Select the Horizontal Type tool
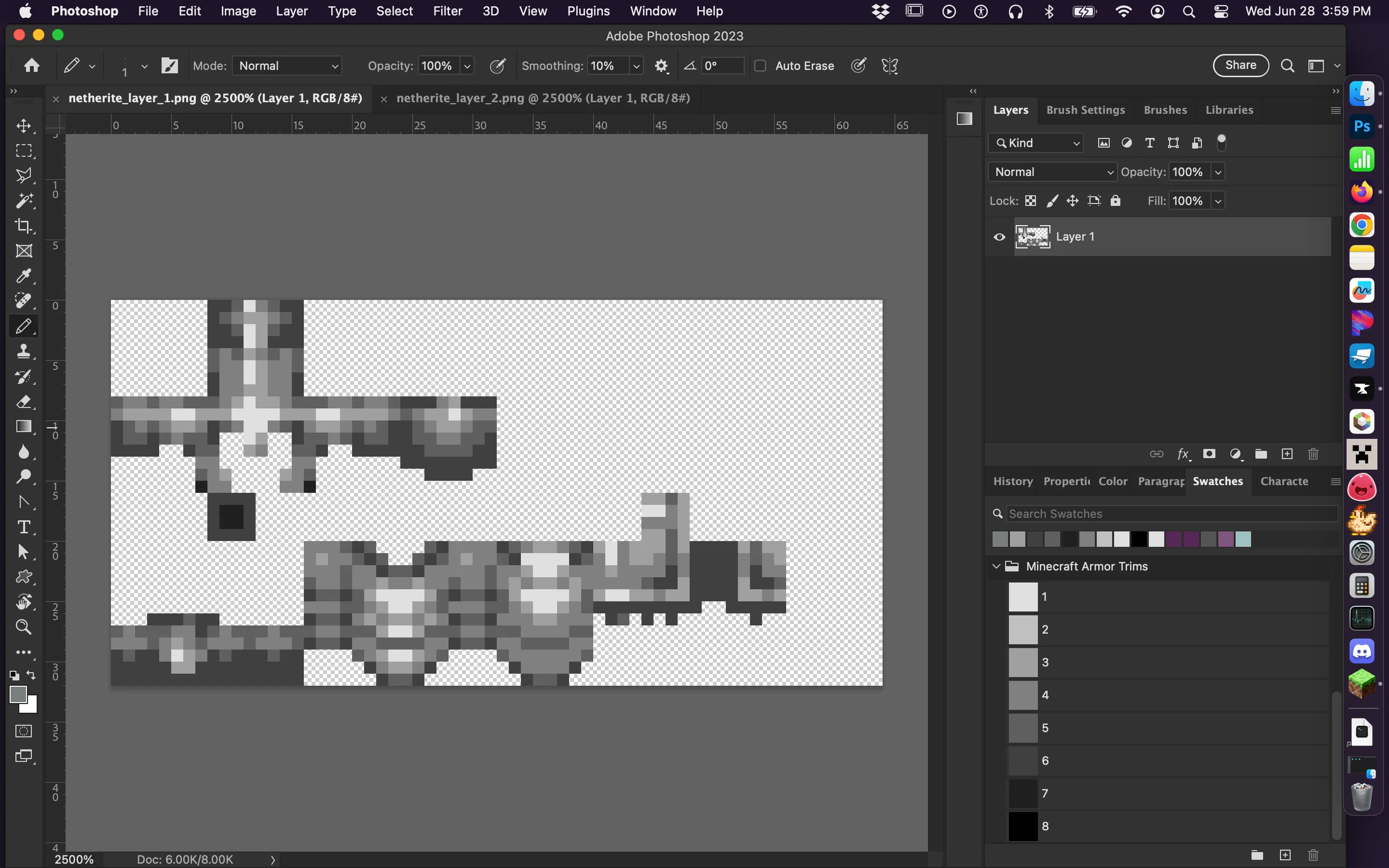The image size is (1389, 868). pos(24,527)
